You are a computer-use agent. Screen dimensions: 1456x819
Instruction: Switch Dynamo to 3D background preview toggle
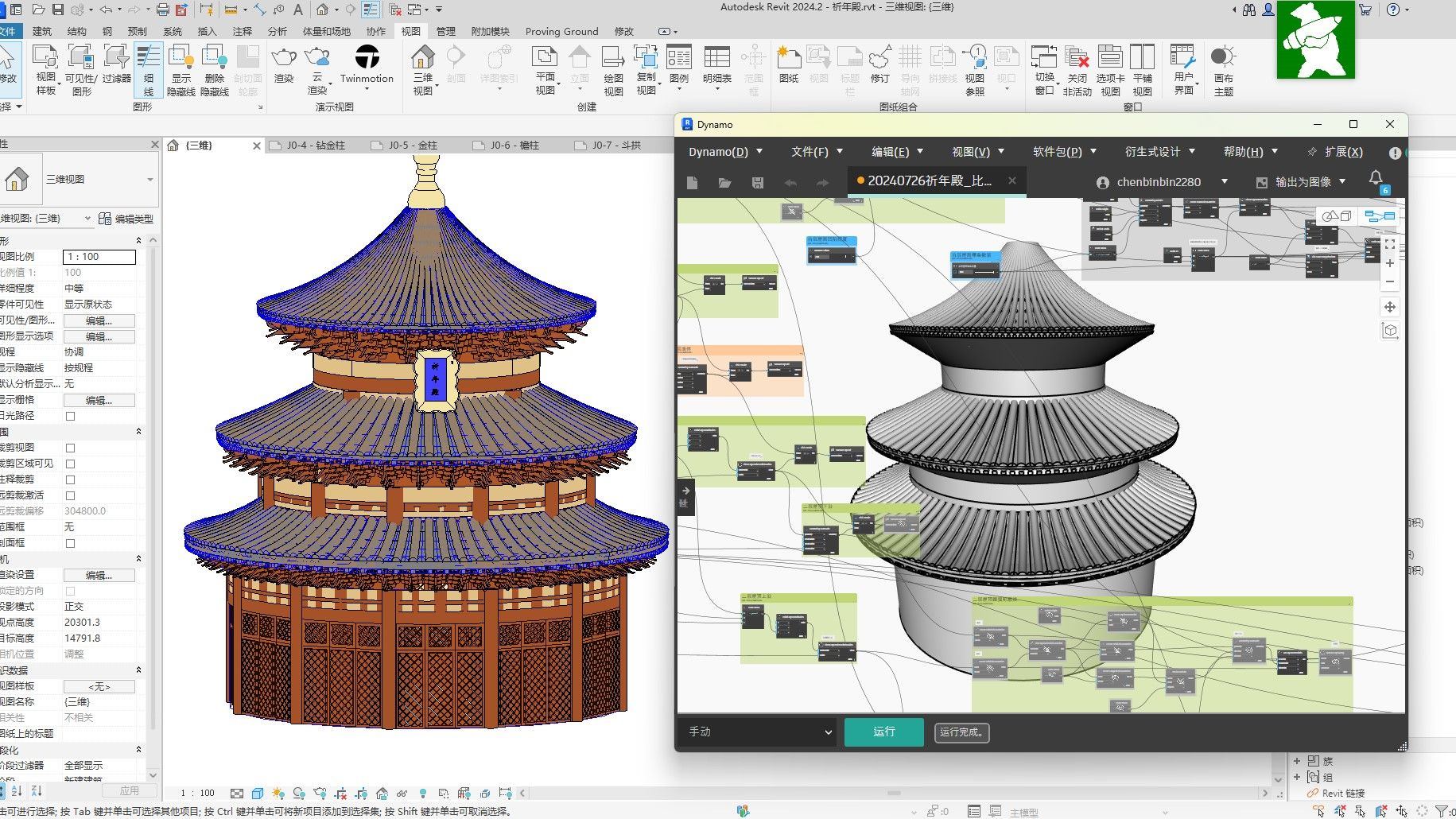click(1337, 215)
